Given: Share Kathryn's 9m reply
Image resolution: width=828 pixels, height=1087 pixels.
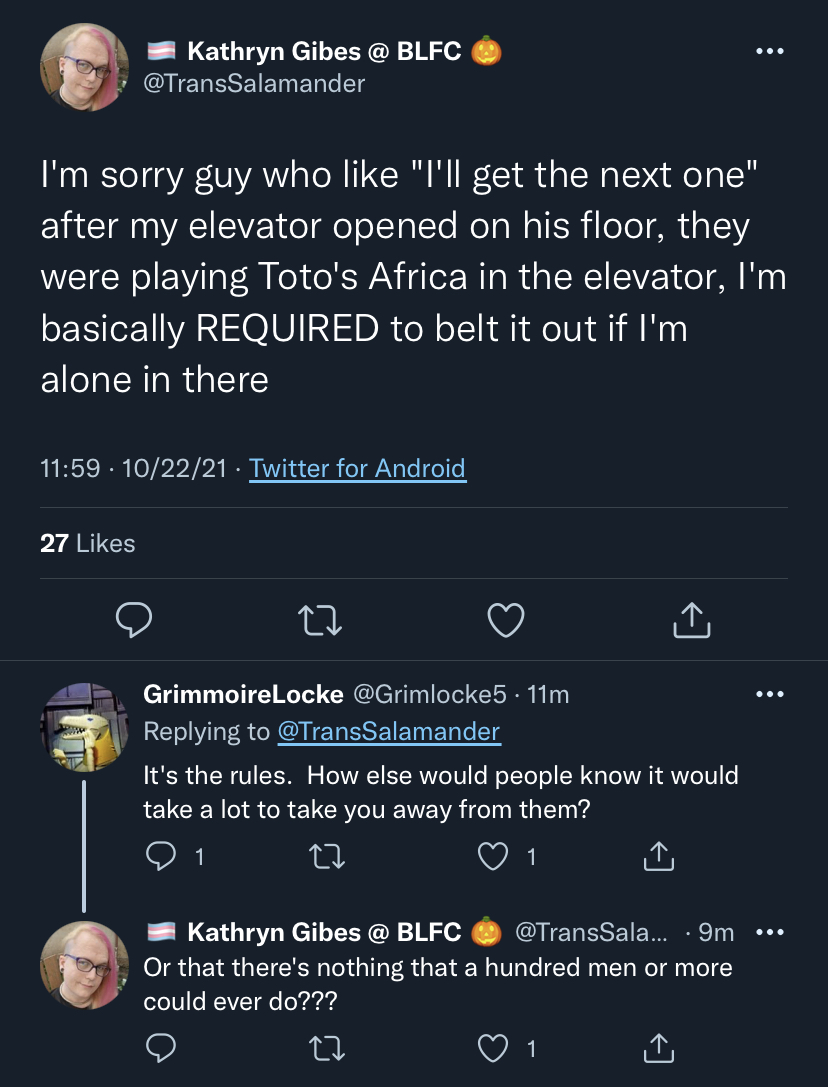Looking at the screenshot, I should (659, 1048).
